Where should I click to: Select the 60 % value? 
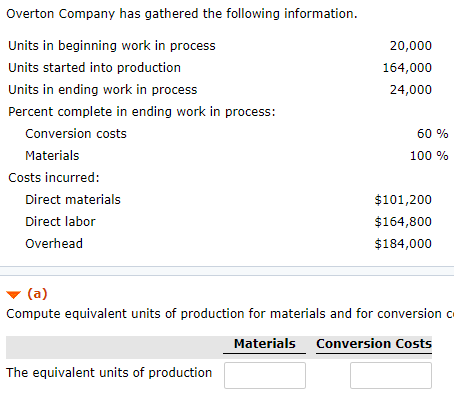tap(432, 134)
